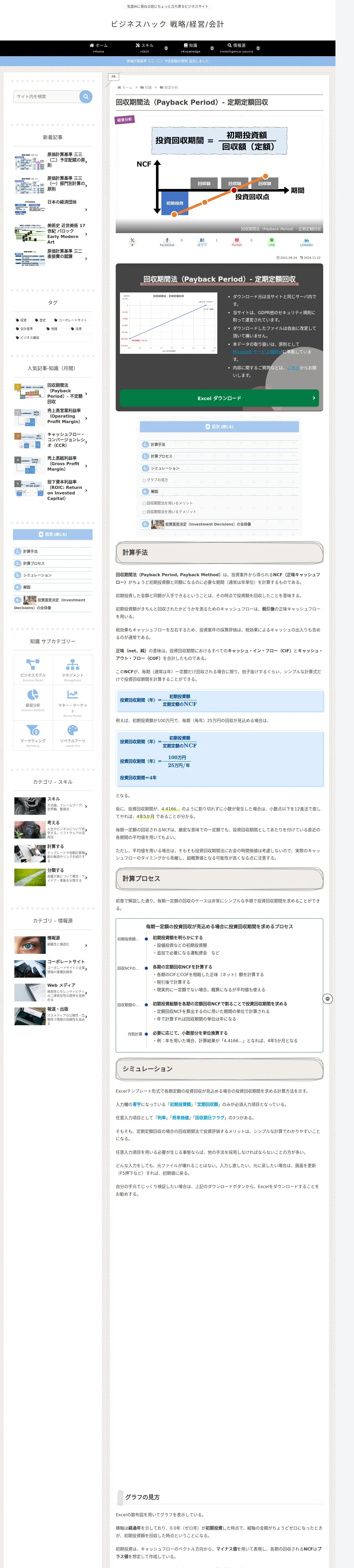Share the article on LinkedIn
The width and height of the screenshot is (354, 1568).
(306, 242)
